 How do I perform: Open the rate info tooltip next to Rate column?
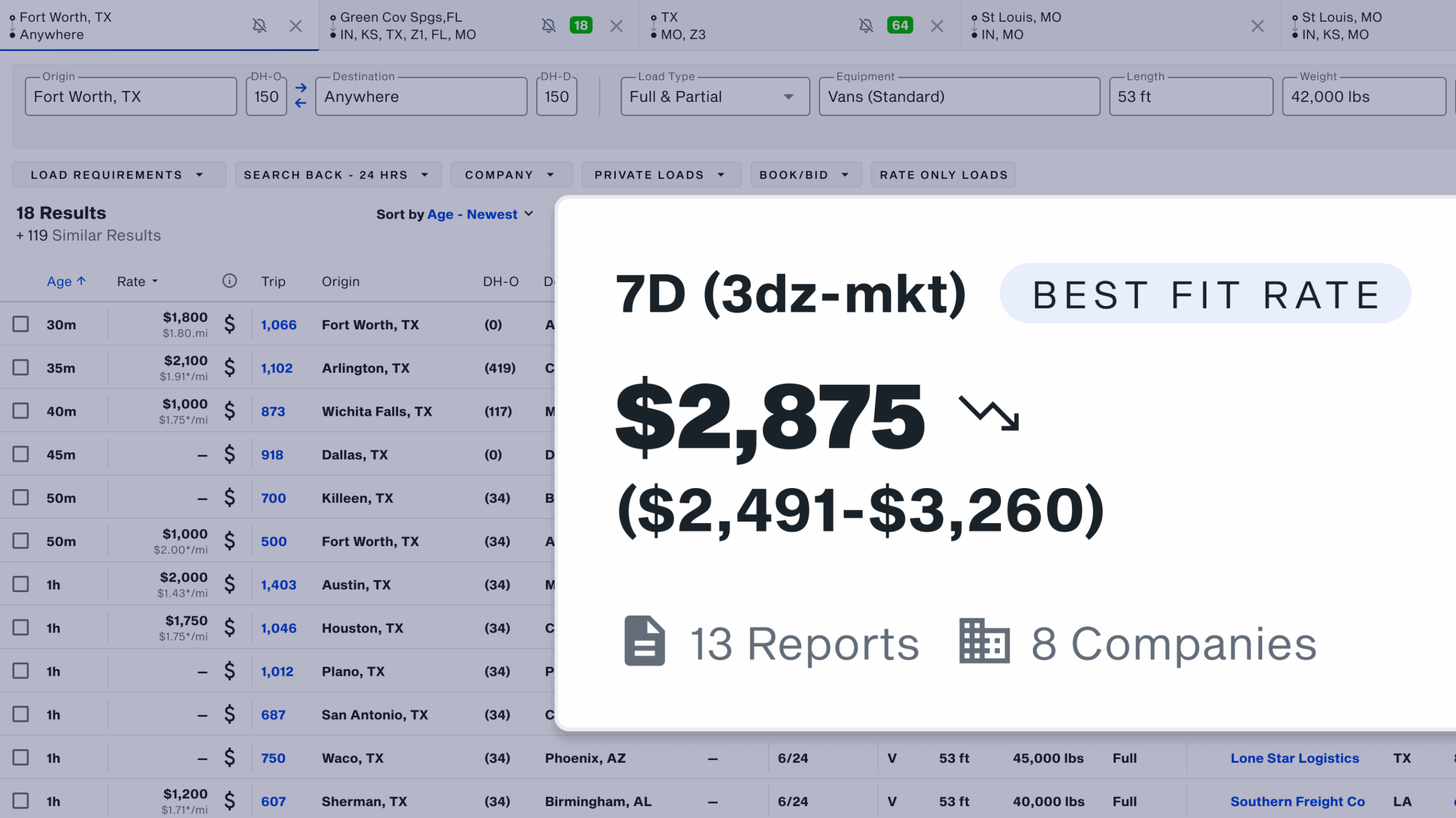tap(229, 281)
